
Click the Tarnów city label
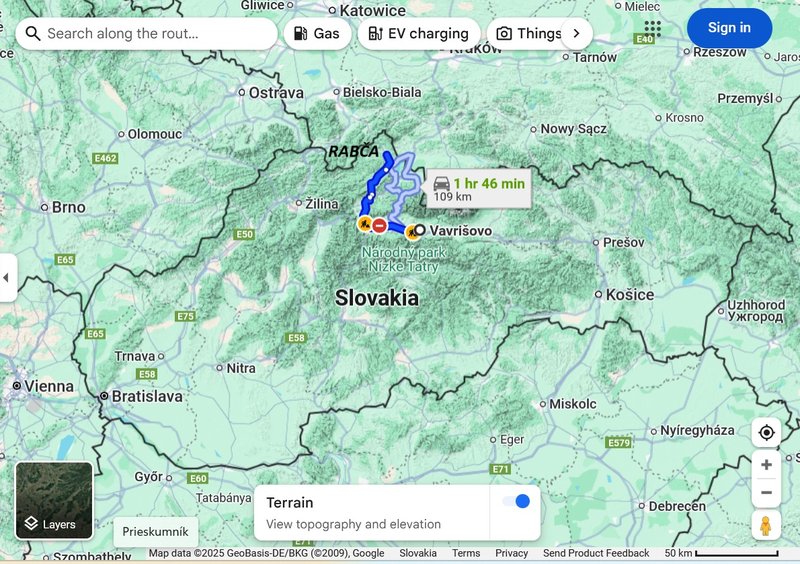594,57
